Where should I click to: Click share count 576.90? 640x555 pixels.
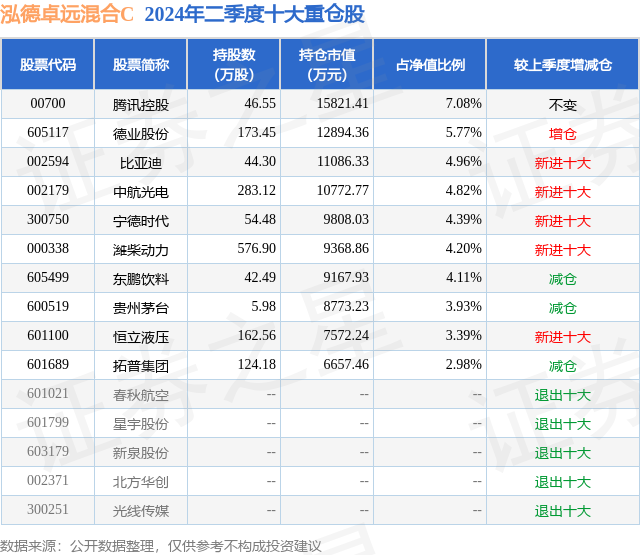point(257,249)
